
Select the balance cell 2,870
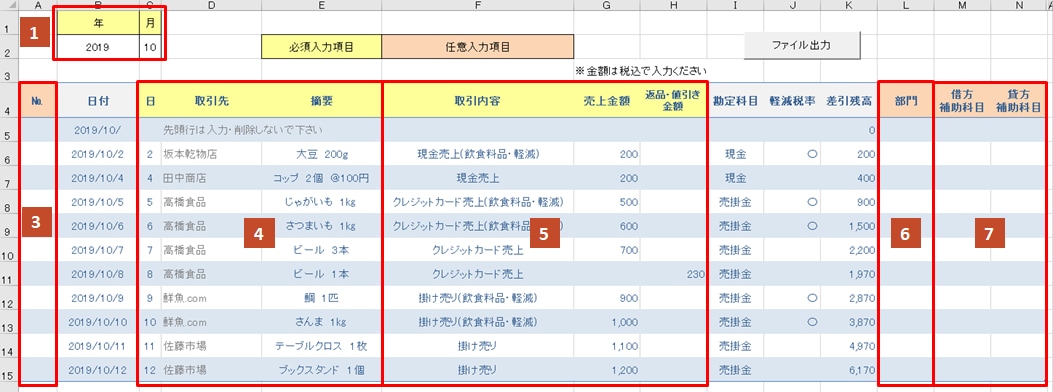[x=850, y=298]
